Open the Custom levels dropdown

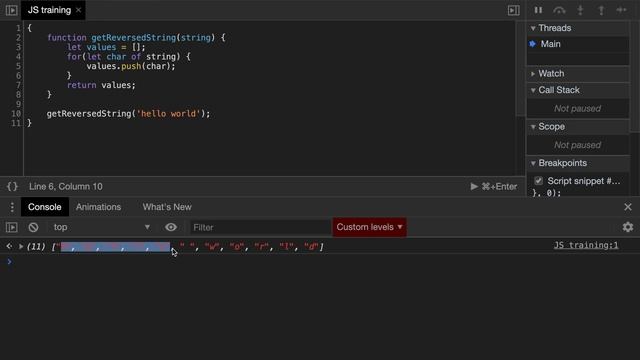click(369, 227)
